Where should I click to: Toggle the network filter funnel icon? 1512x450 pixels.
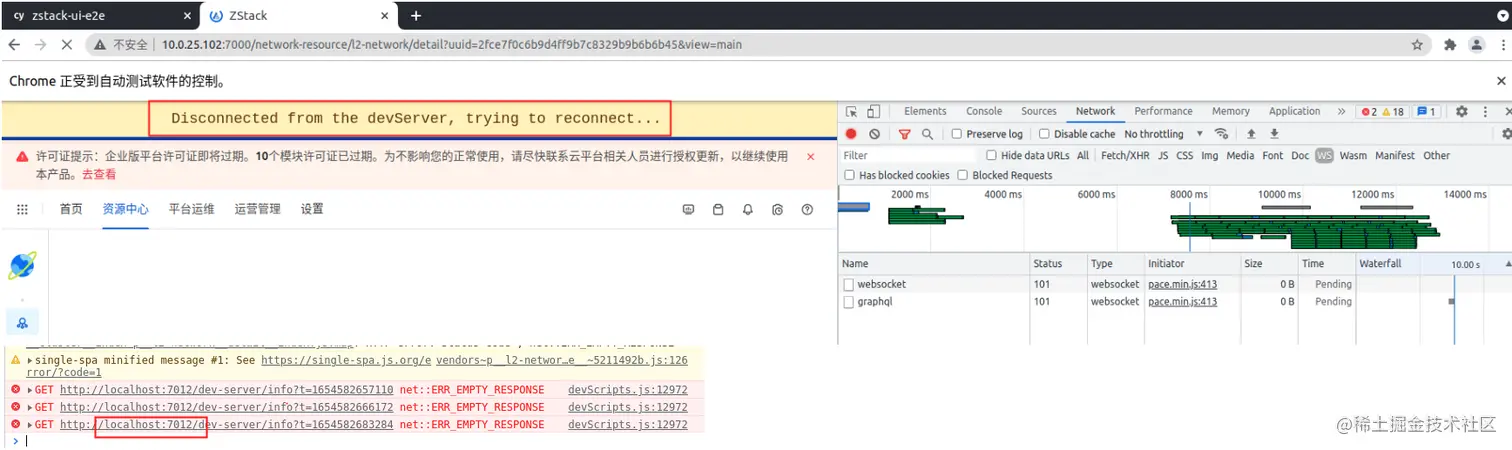pos(905,134)
